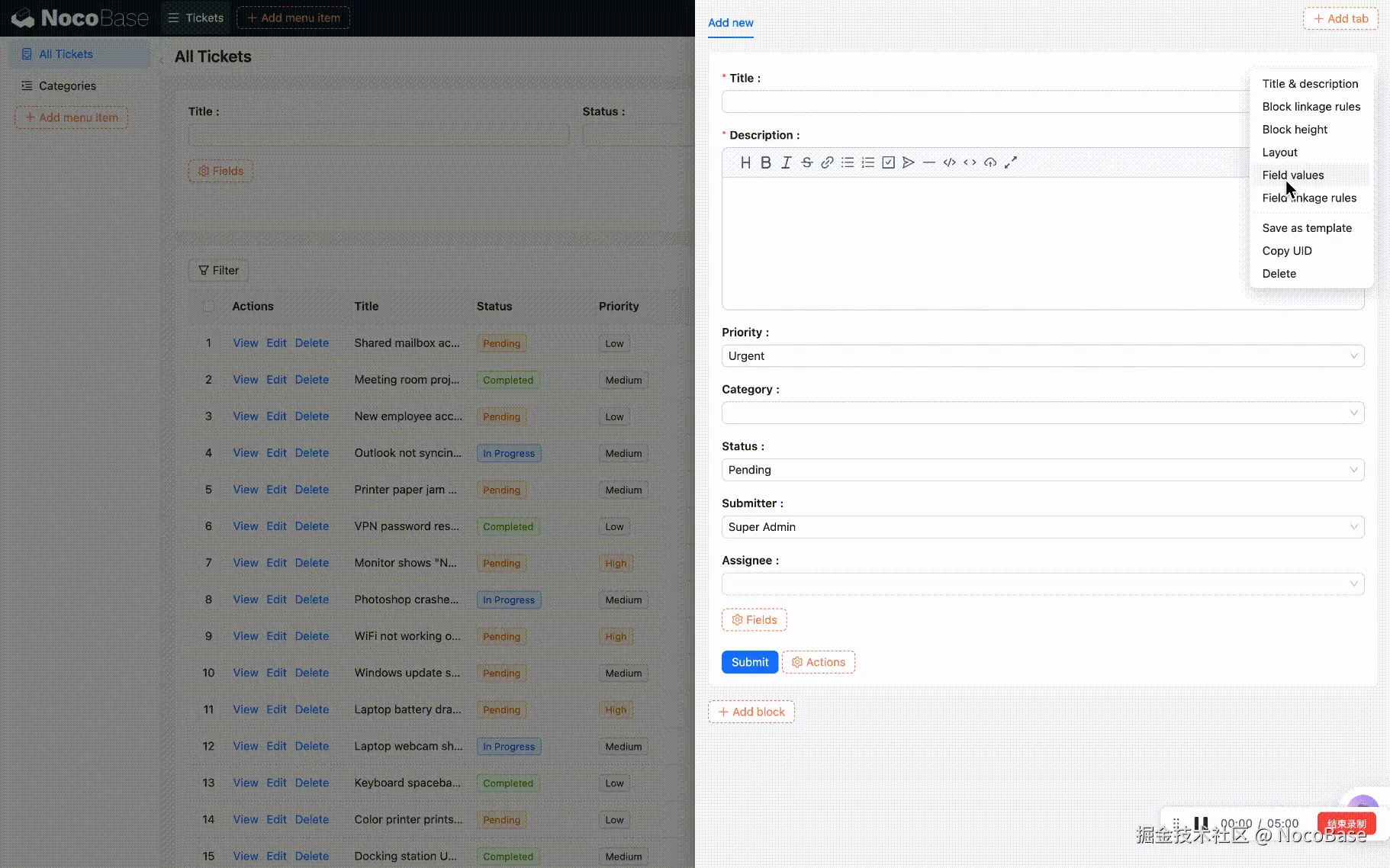Screen dimensions: 1390x868
Task: Choose Block linkage rules from the menu
Action: tap(1311, 107)
